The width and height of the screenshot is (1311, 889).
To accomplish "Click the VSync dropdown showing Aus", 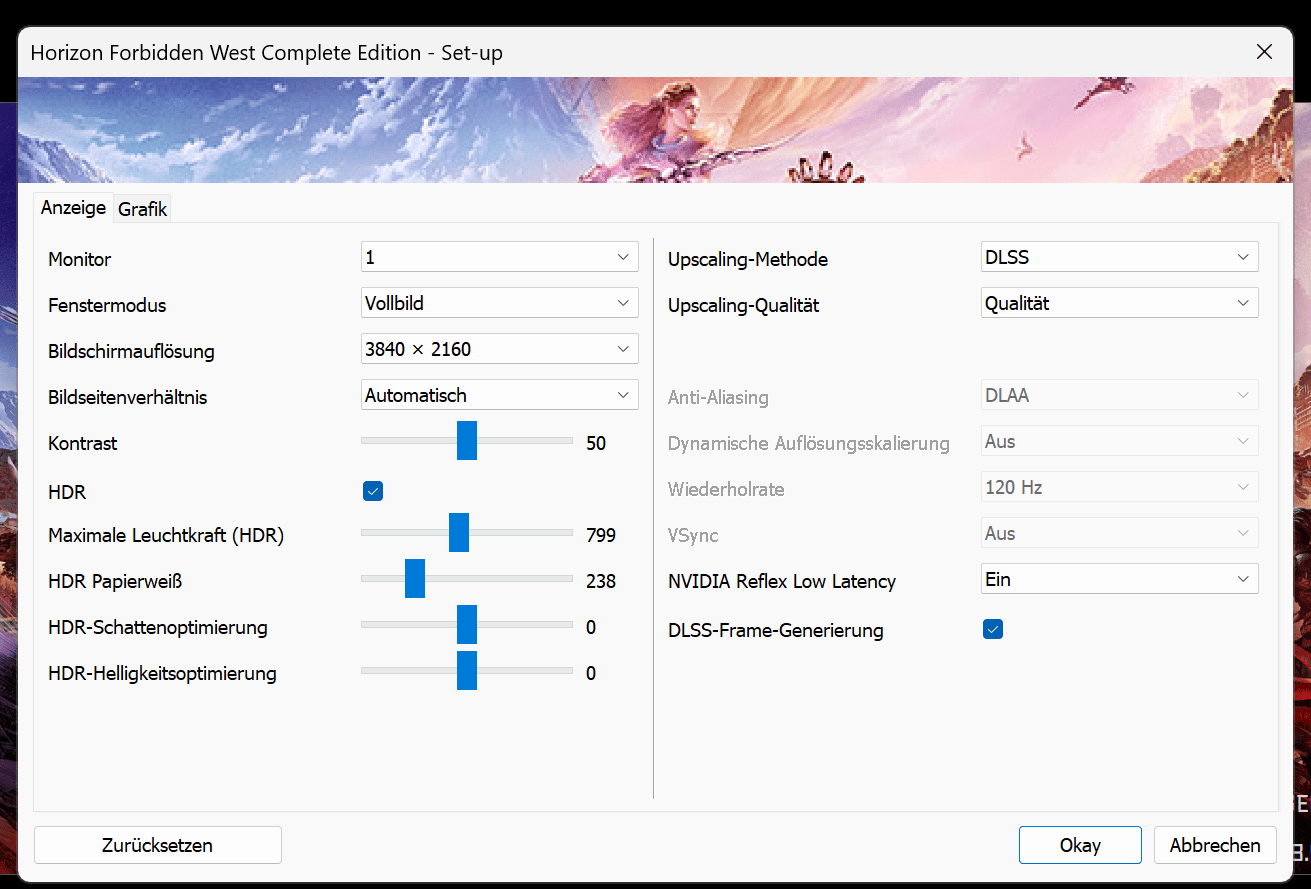I will tap(1119, 533).
